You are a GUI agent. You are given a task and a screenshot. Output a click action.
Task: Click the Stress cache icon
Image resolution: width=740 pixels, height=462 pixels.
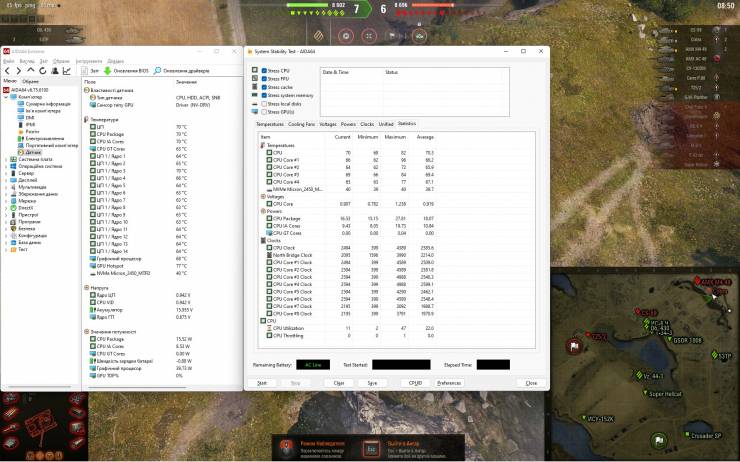[x=255, y=87]
